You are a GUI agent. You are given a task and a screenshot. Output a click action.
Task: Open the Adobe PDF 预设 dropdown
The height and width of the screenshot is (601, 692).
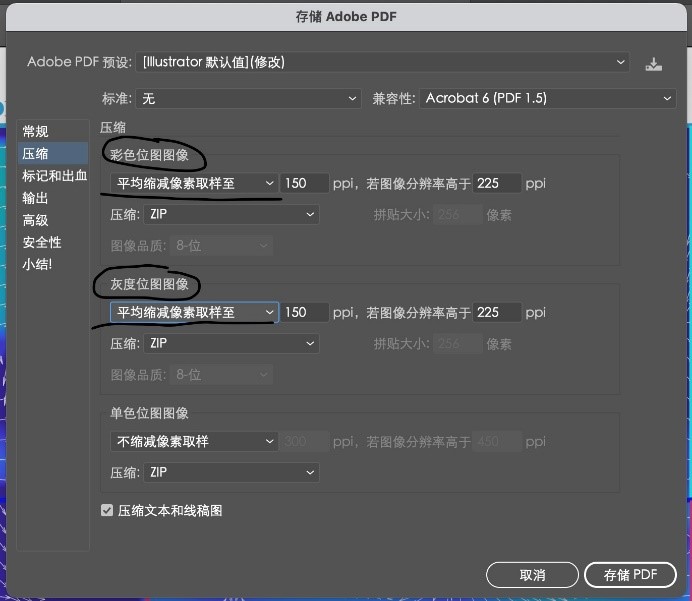coord(384,62)
